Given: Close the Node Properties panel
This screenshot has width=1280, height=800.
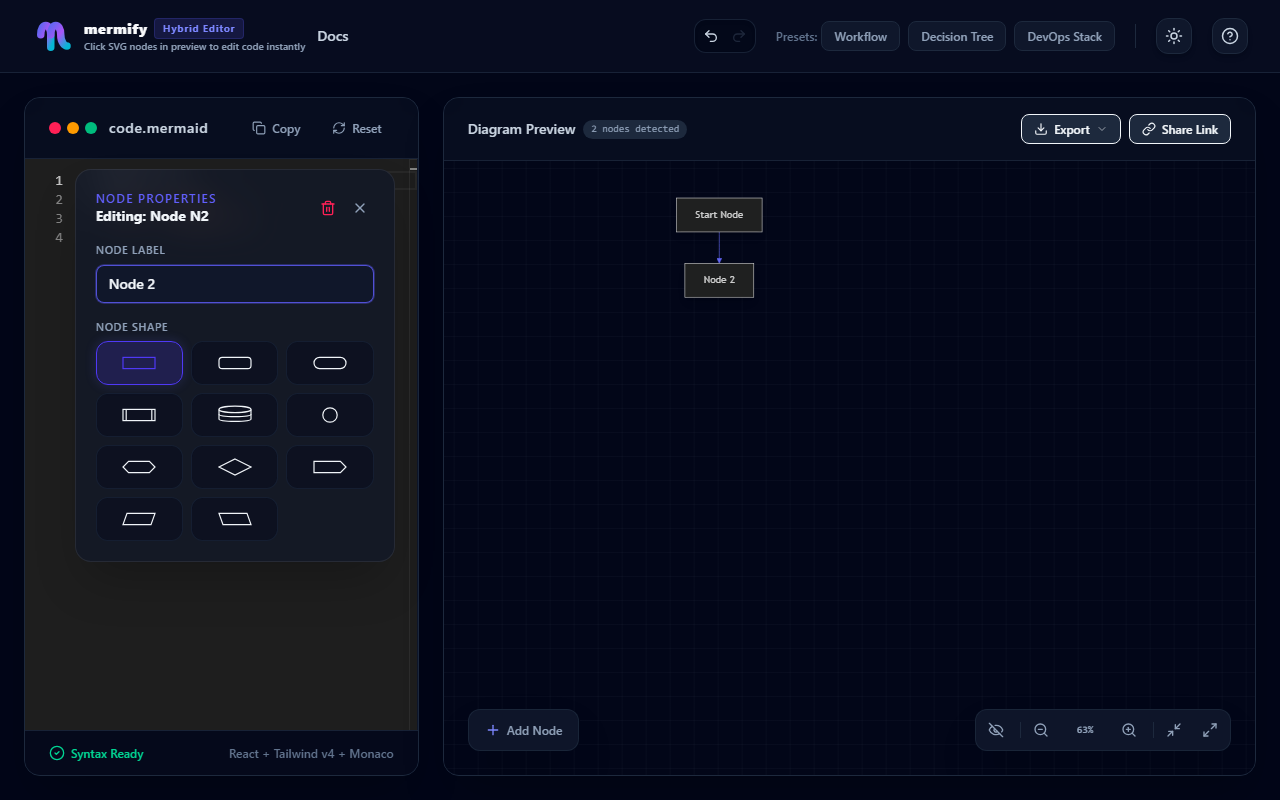Looking at the screenshot, I should [x=360, y=208].
